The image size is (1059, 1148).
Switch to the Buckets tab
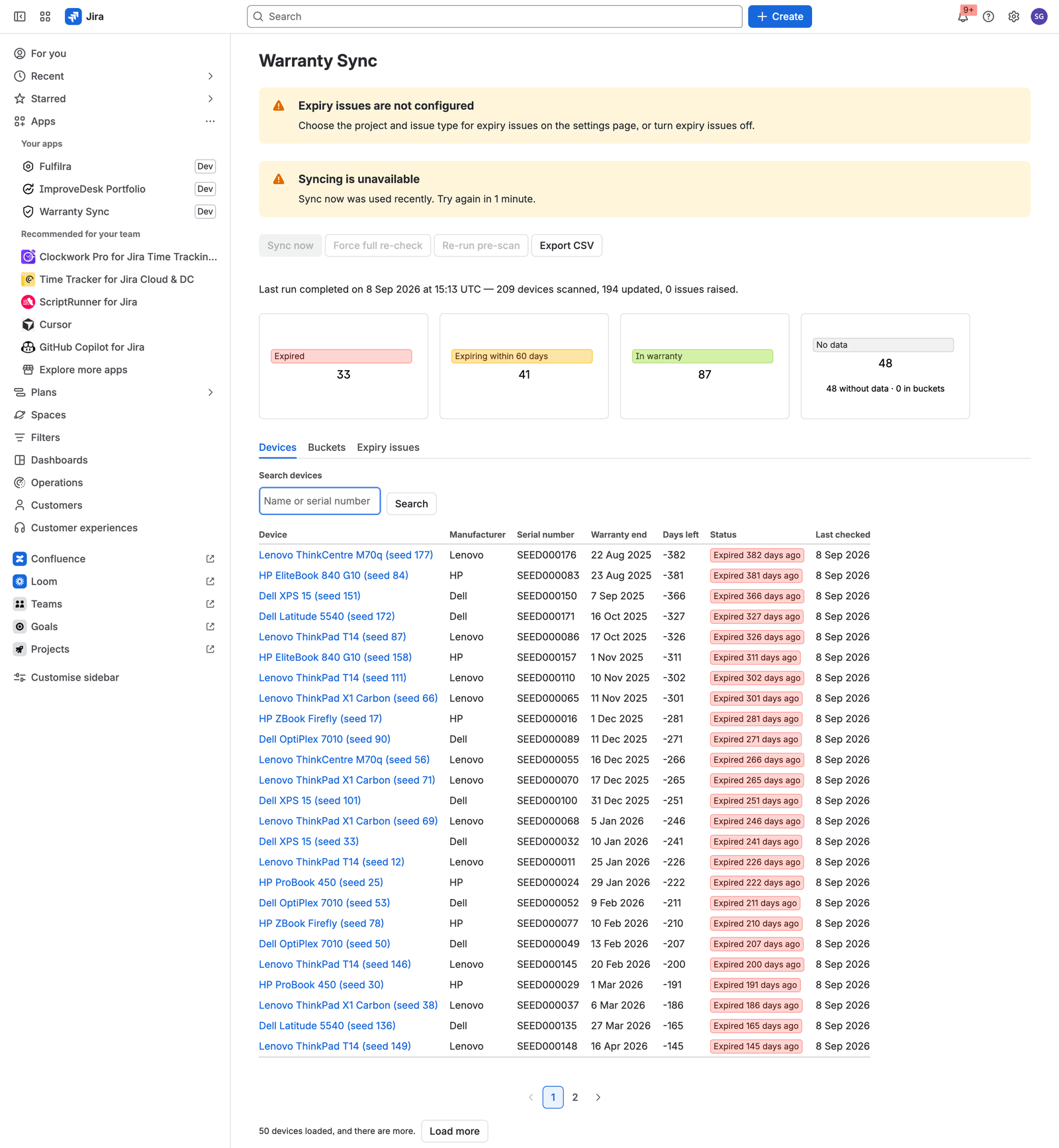coord(326,448)
